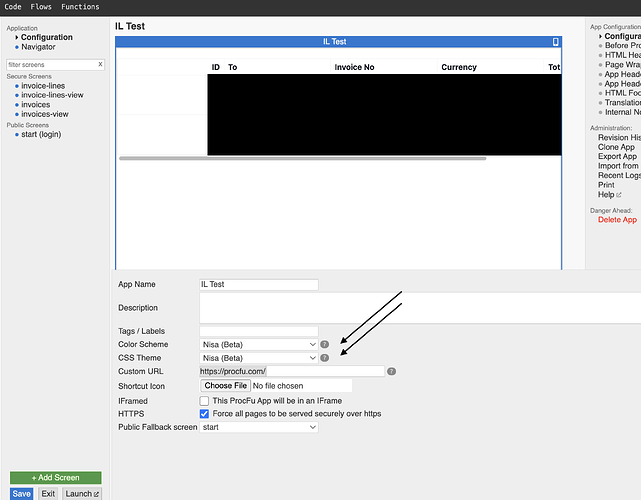
Task: Click the Tags / Labels input field
Action: 259,331
